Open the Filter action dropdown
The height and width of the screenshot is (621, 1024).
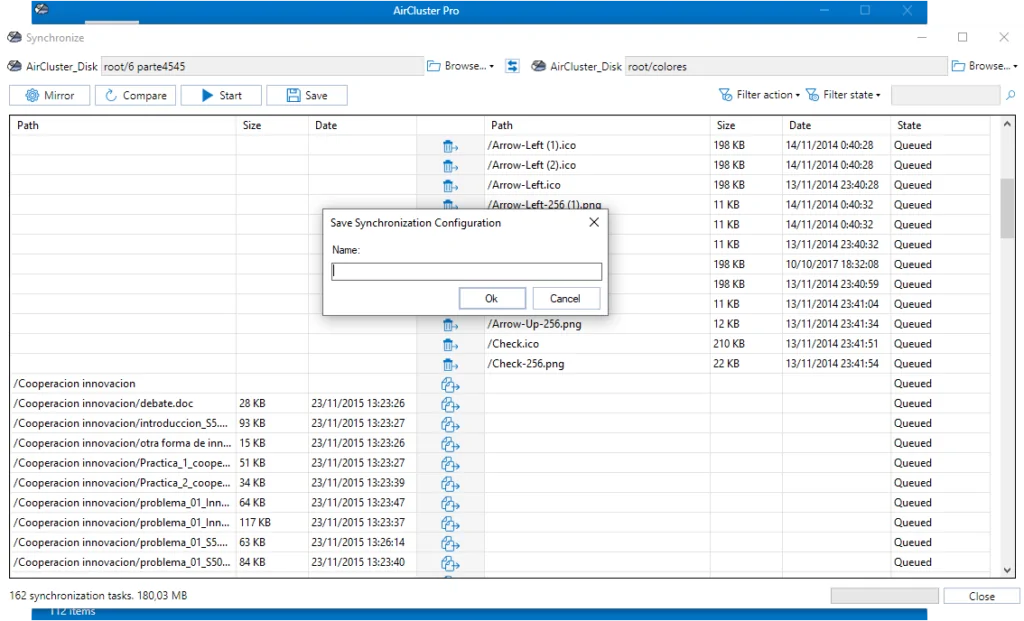point(759,96)
